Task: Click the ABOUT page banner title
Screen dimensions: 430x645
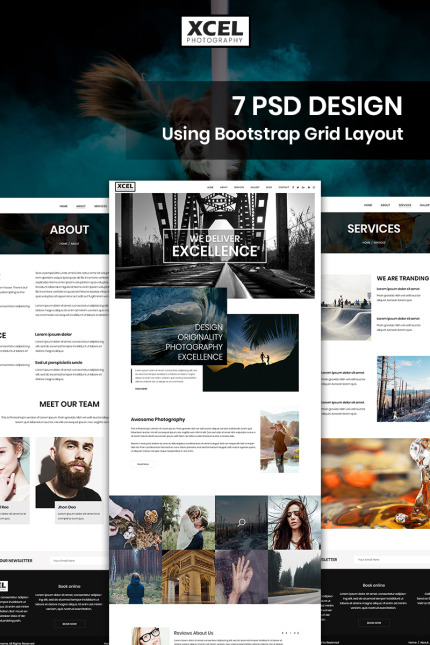Action: coord(70,230)
